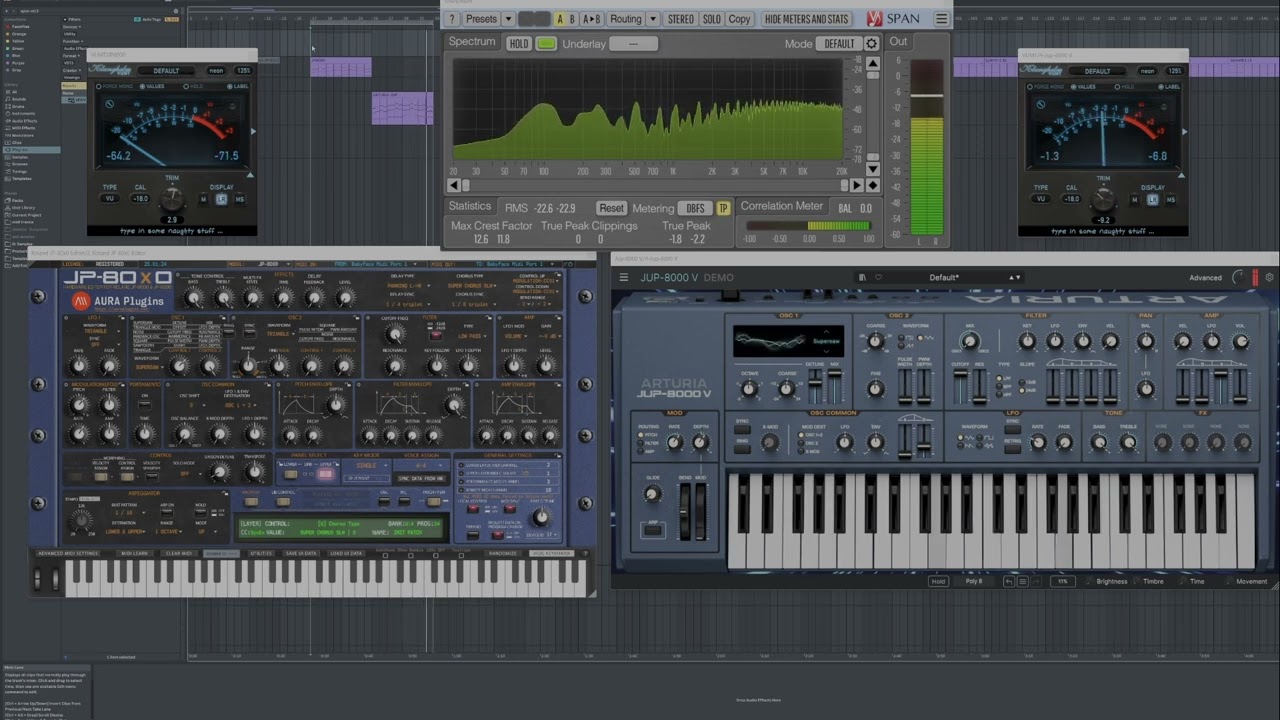Open SPAN Presets menu
Image resolution: width=1280 pixels, height=720 pixels.
coord(481,19)
